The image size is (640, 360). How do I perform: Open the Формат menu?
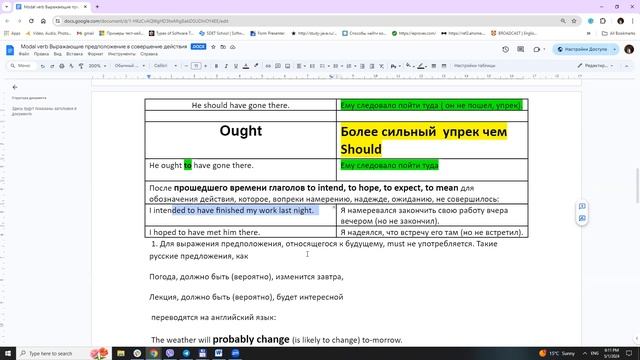(96, 54)
